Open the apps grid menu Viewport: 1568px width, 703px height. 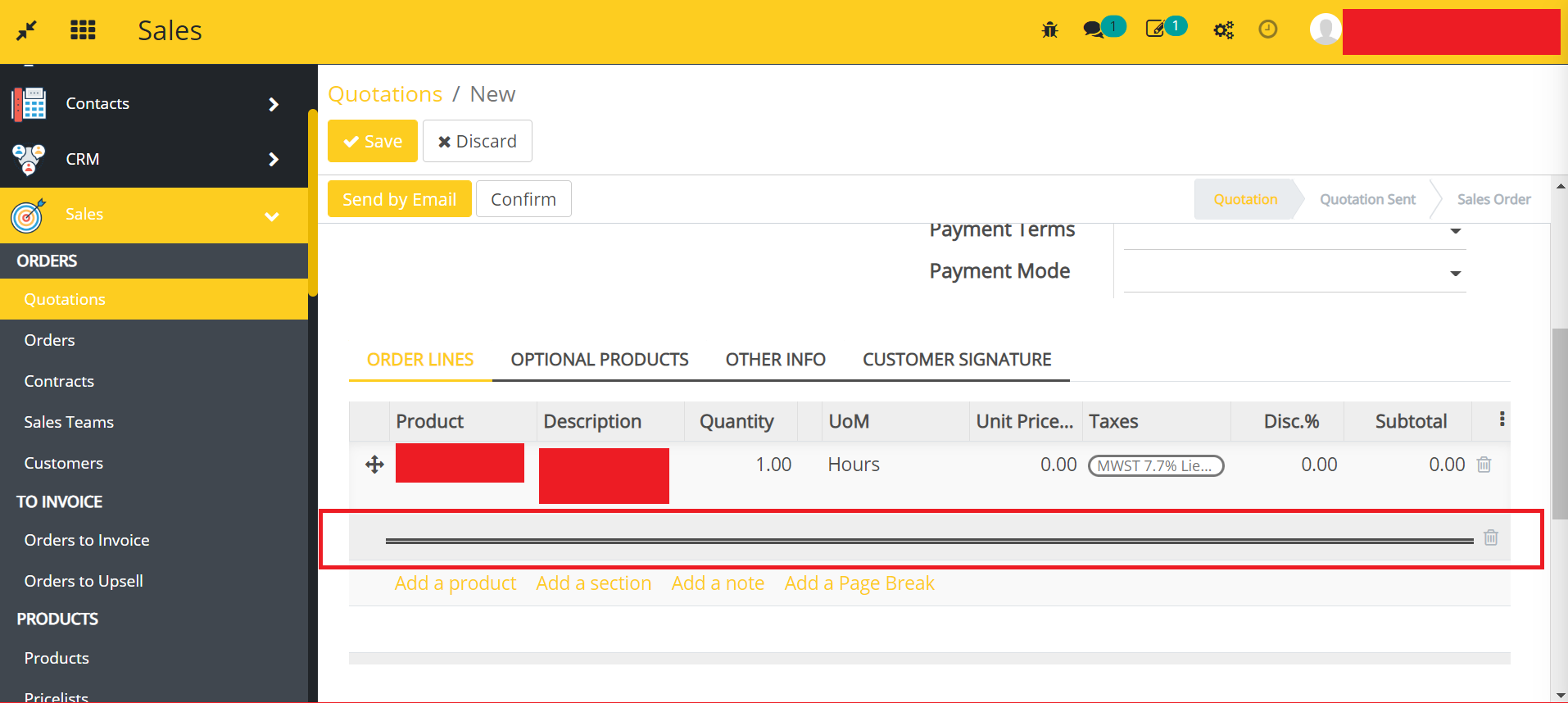pyautogui.click(x=83, y=30)
